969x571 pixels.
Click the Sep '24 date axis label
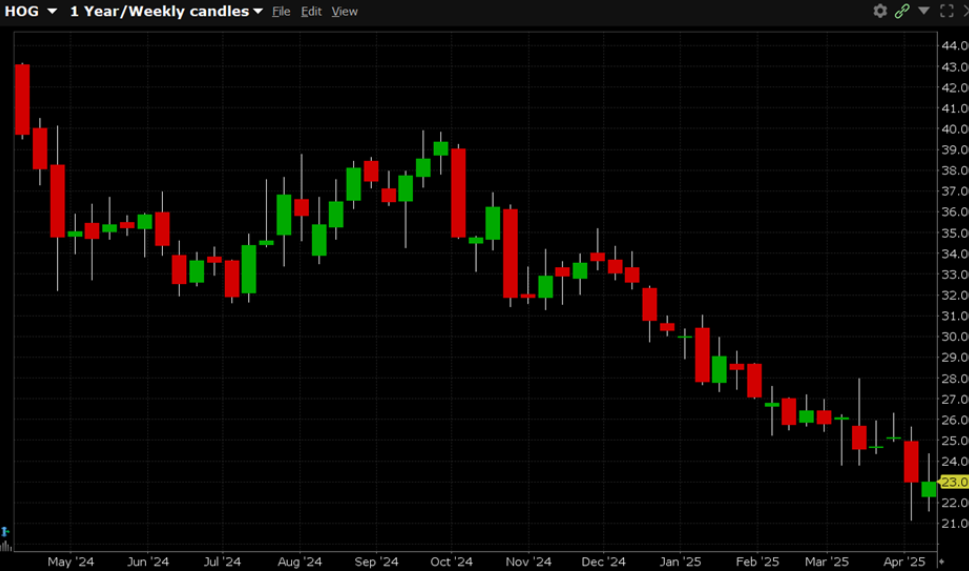click(376, 562)
